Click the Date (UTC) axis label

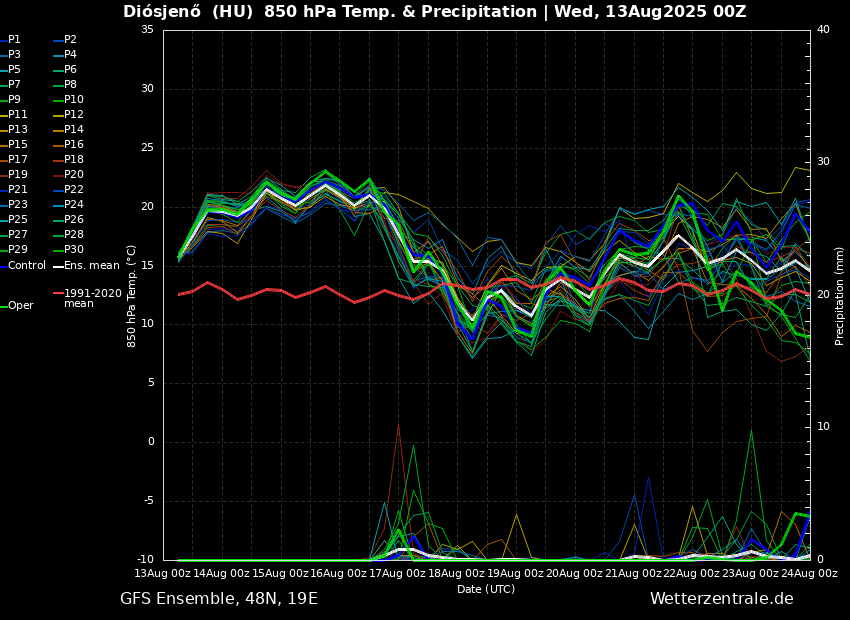[x=486, y=589]
